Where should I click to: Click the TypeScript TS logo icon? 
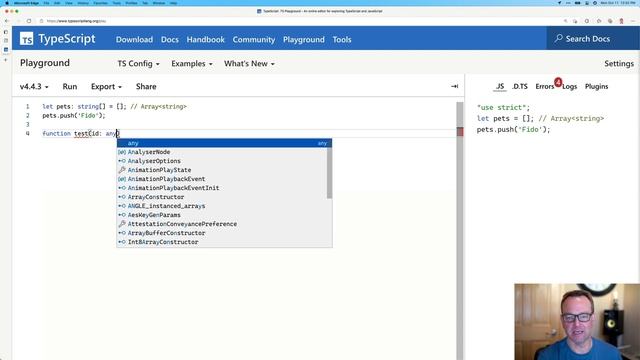[x=27, y=39]
